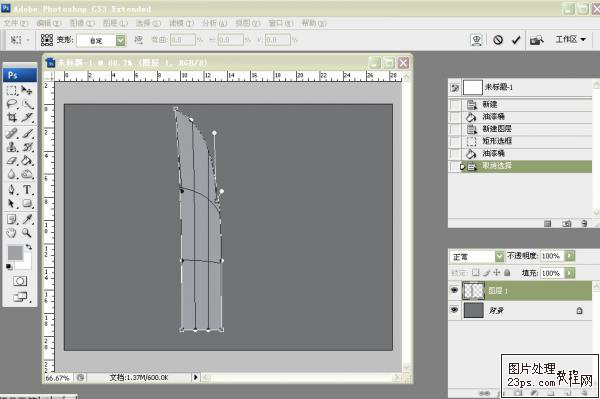Toggle Quick Mask mode
600x399 pixels.
(x=20, y=281)
